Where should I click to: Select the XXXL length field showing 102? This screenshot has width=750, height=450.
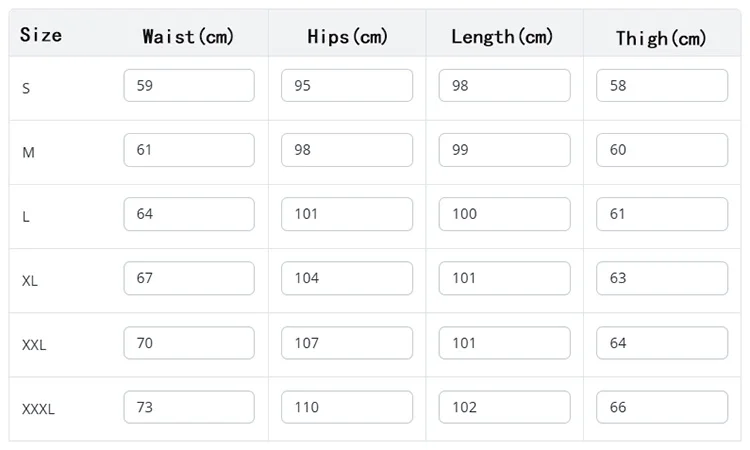[504, 407]
